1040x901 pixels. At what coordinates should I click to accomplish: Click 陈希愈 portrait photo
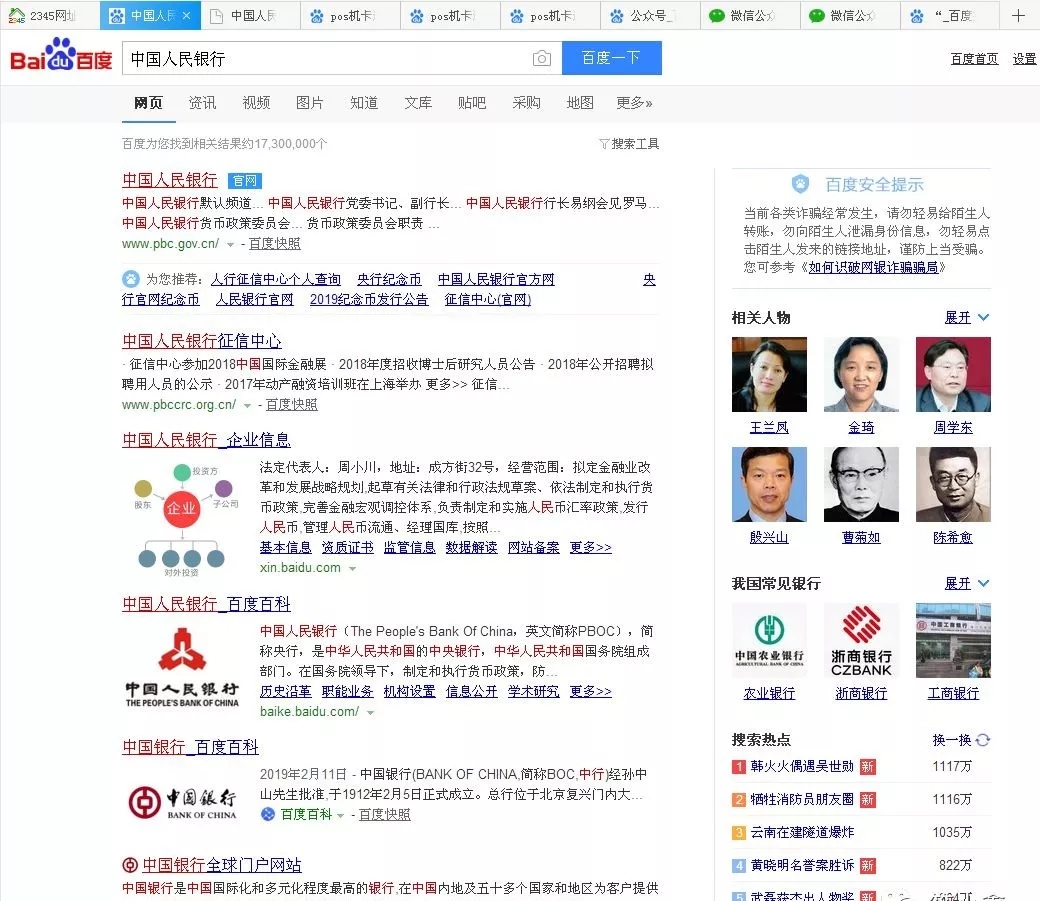[953, 484]
